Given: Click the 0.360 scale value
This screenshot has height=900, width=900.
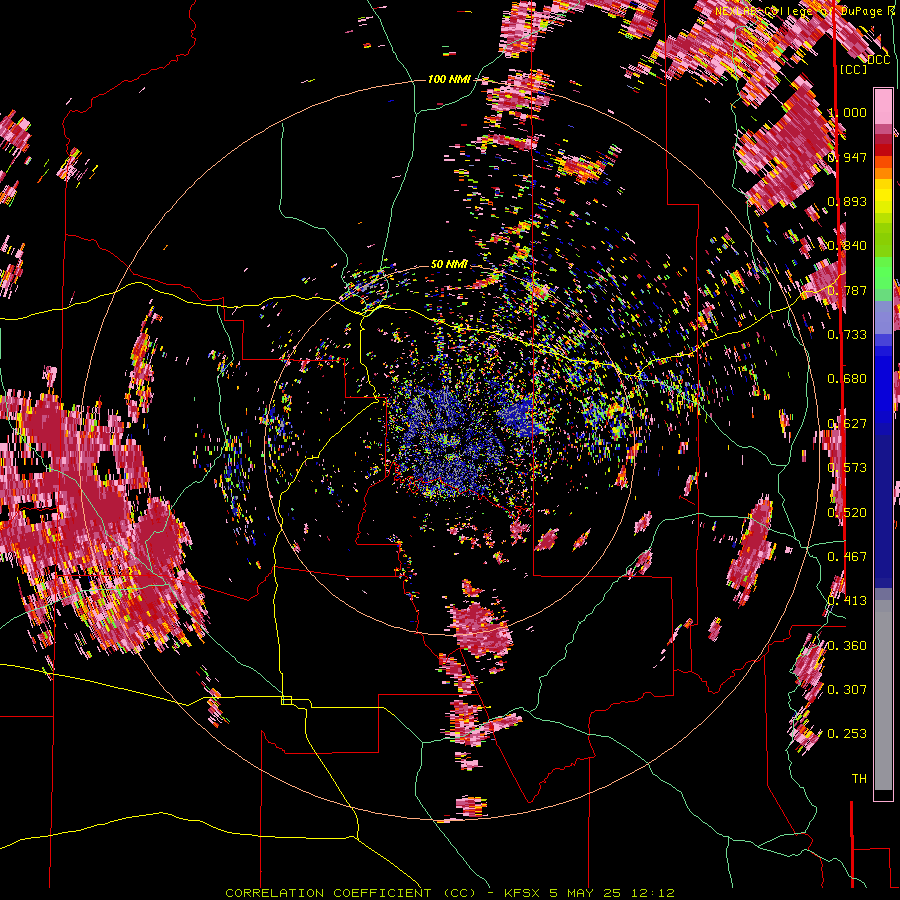Looking at the screenshot, I should [x=847, y=646].
